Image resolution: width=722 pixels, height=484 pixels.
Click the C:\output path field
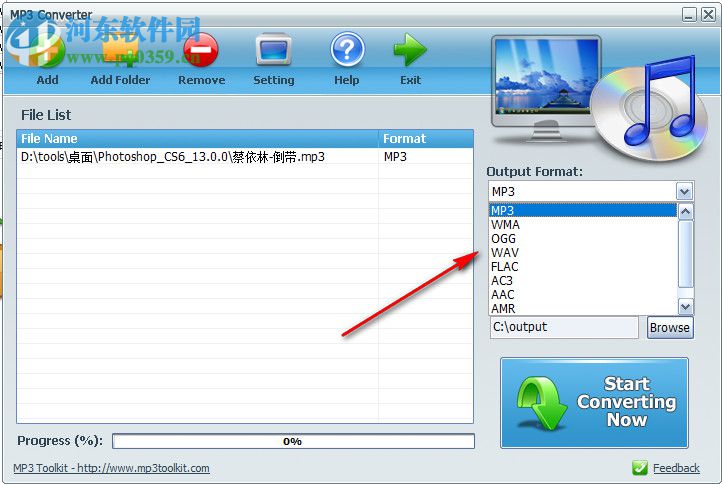[x=564, y=327]
